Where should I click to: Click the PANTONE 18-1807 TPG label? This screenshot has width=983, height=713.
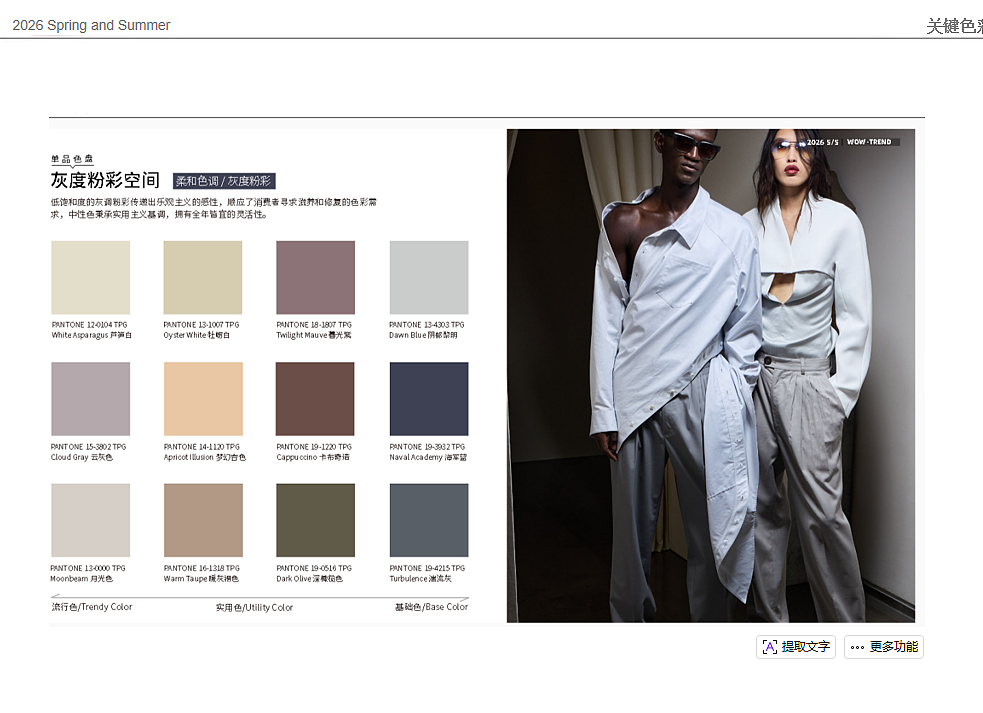(x=314, y=325)
